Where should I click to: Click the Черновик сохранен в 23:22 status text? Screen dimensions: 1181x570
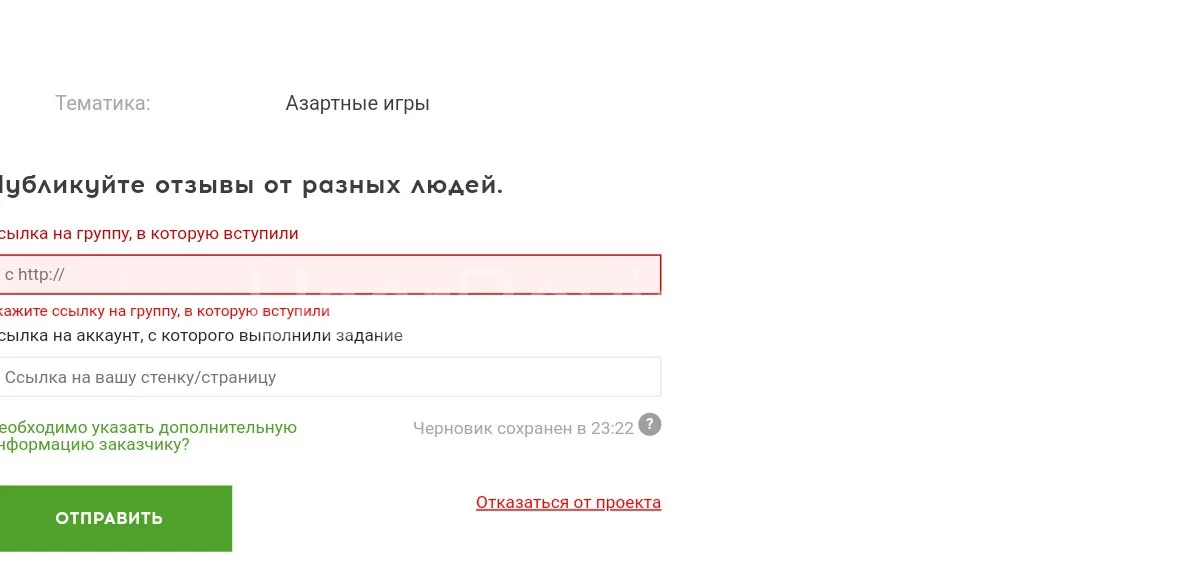pos(523,428)
